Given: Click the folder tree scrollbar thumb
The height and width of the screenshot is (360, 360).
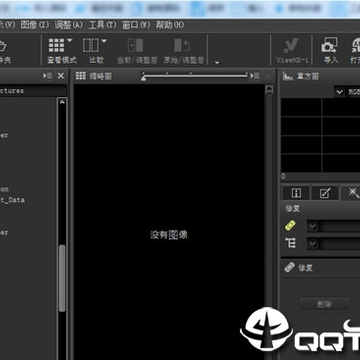Looking at the screenshot, I should tap(62, 278).
